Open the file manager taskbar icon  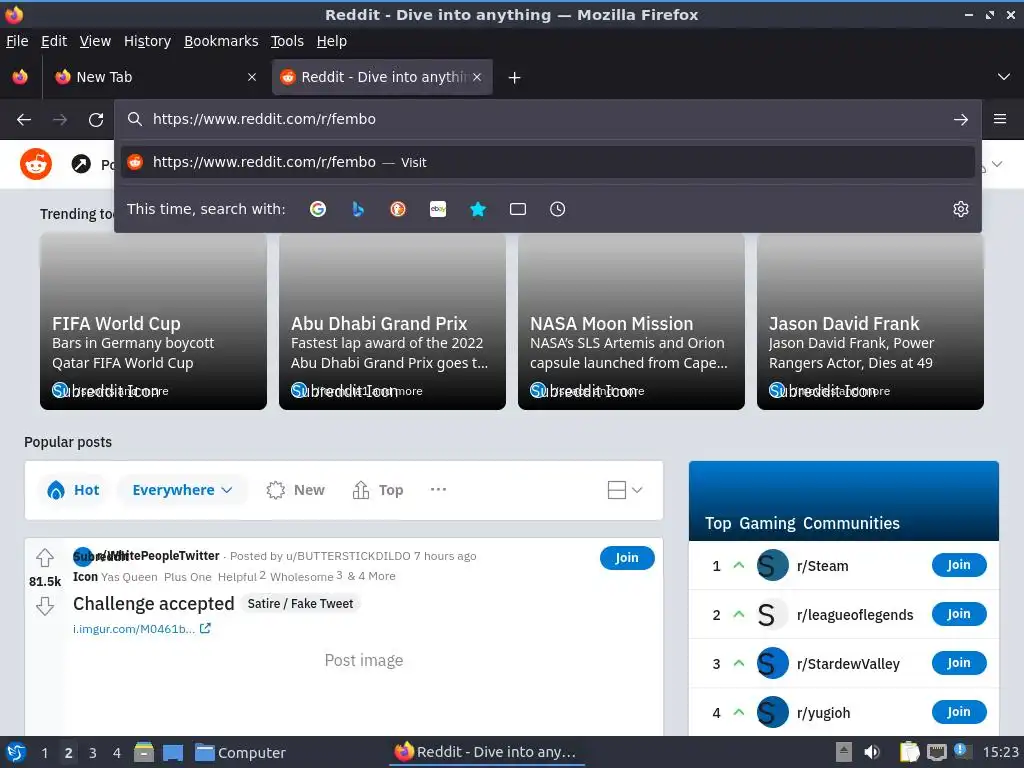coord(144,752)
